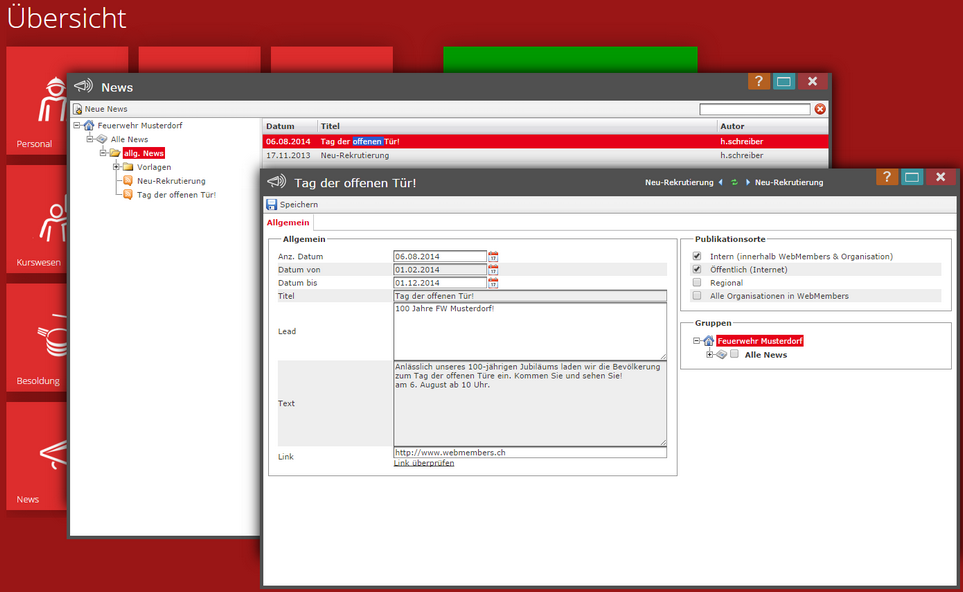The width and height of the screenshot is (963, 592).
Task: Go to previous news using left arrow
Action: point(721,183)
